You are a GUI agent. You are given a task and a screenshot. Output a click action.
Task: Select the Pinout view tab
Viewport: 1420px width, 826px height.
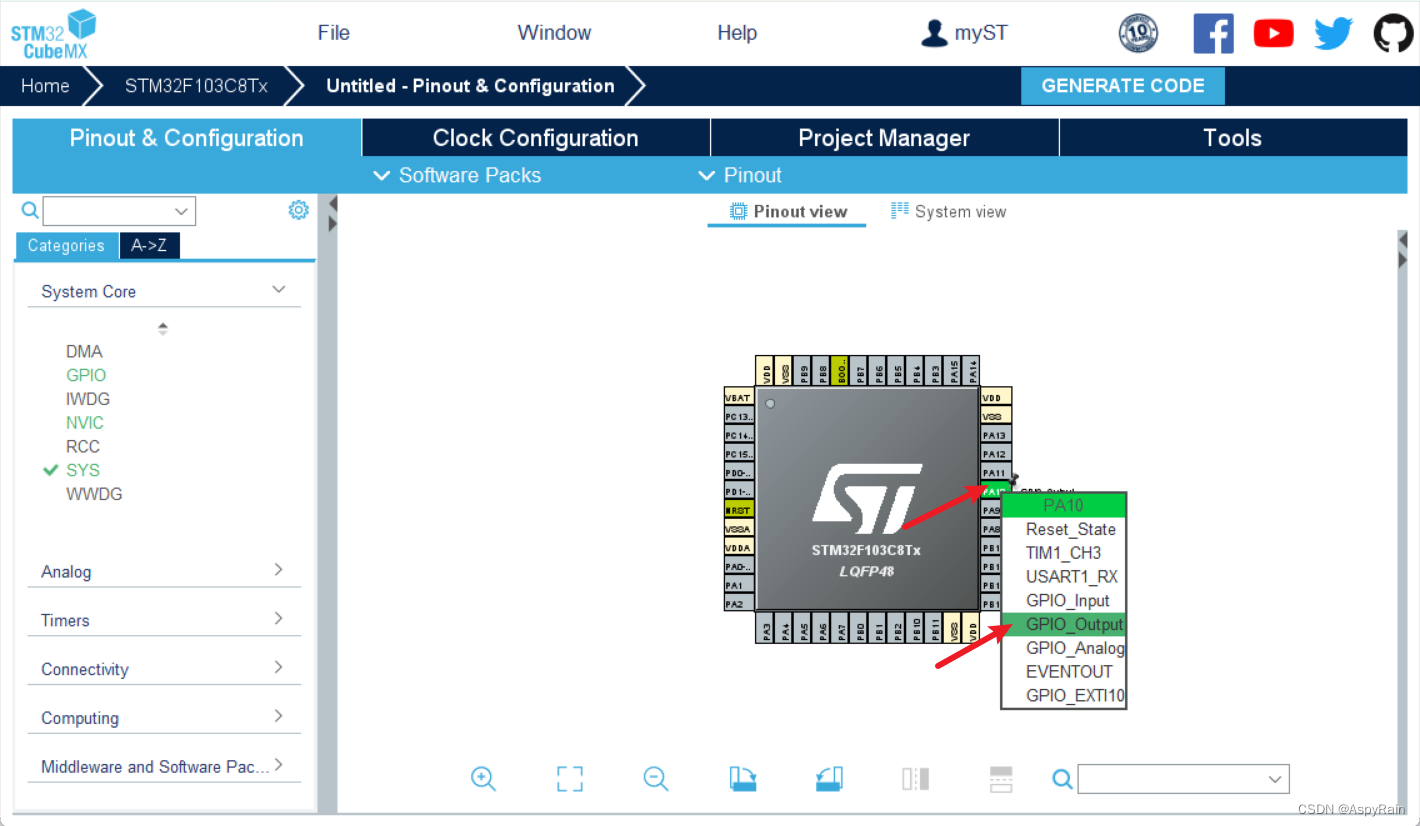pyautogui.click(x=788, y=211)
